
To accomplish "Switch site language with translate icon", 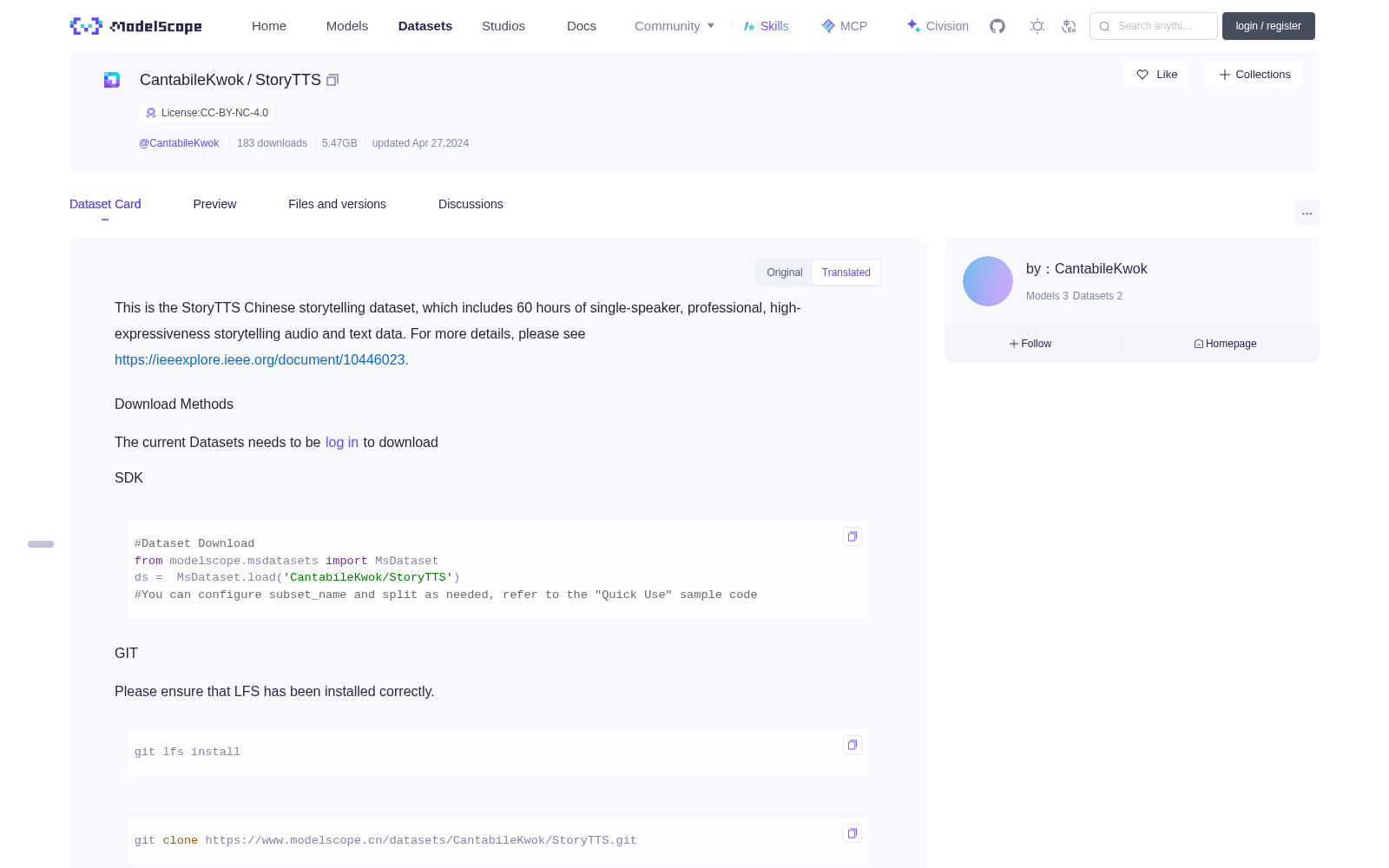I will (1069, 26).
